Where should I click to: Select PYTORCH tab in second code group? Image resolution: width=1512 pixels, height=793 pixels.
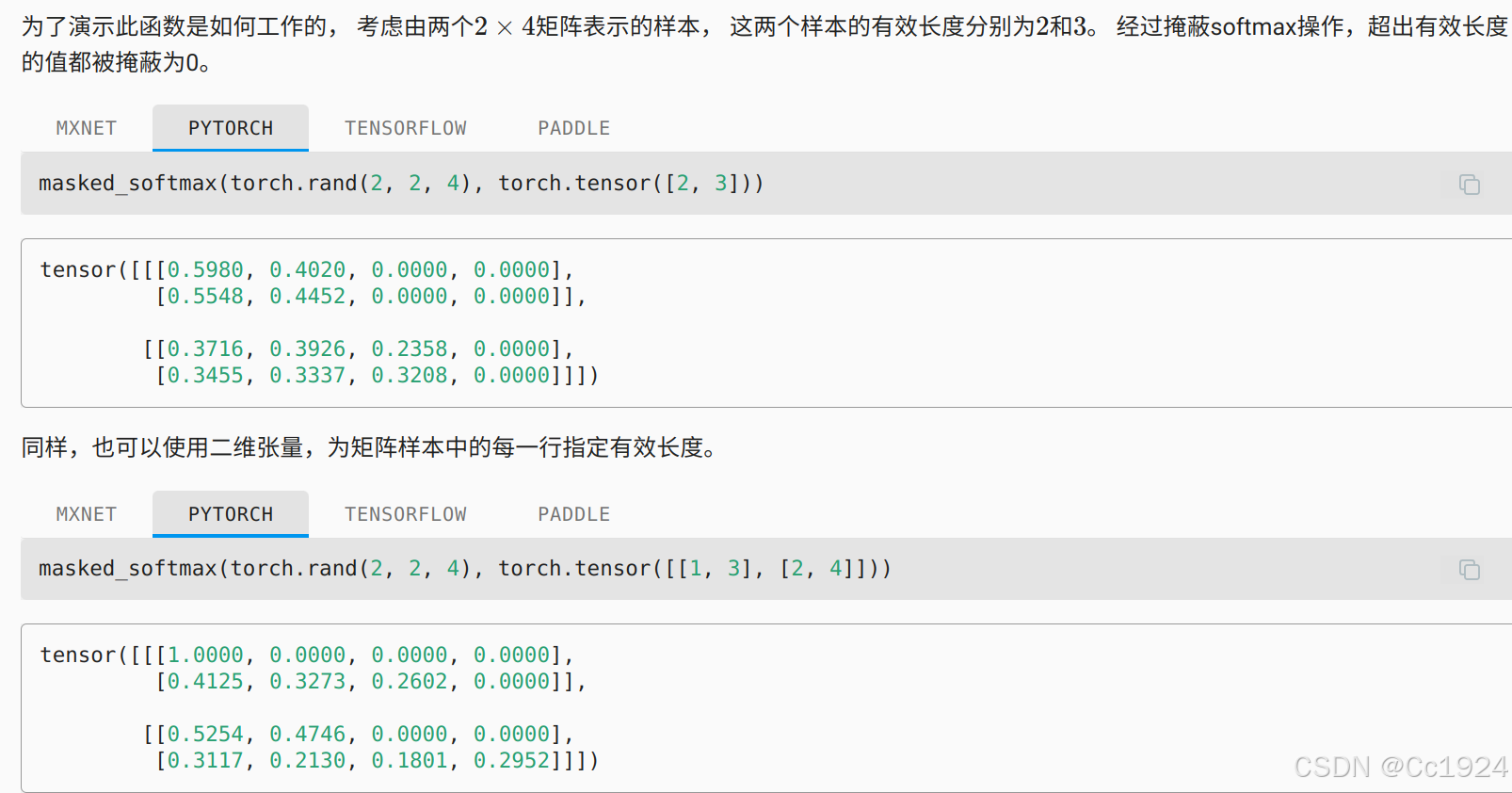(x=231, y=514)
